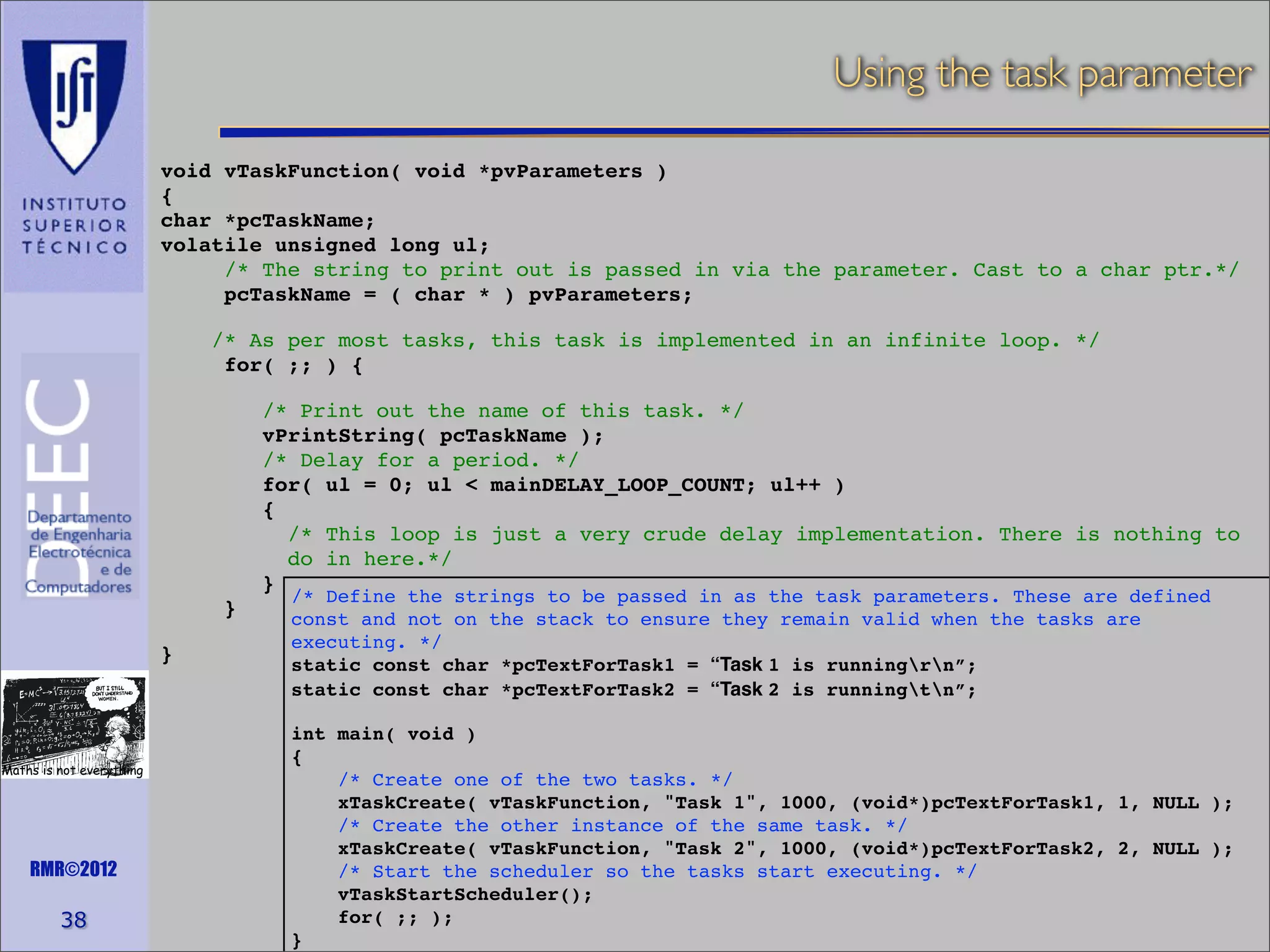Click the Maths is not everything cartoon image
Image resolution: width=1270 pixels, height=952 pixels.
[x=74, y=725]
